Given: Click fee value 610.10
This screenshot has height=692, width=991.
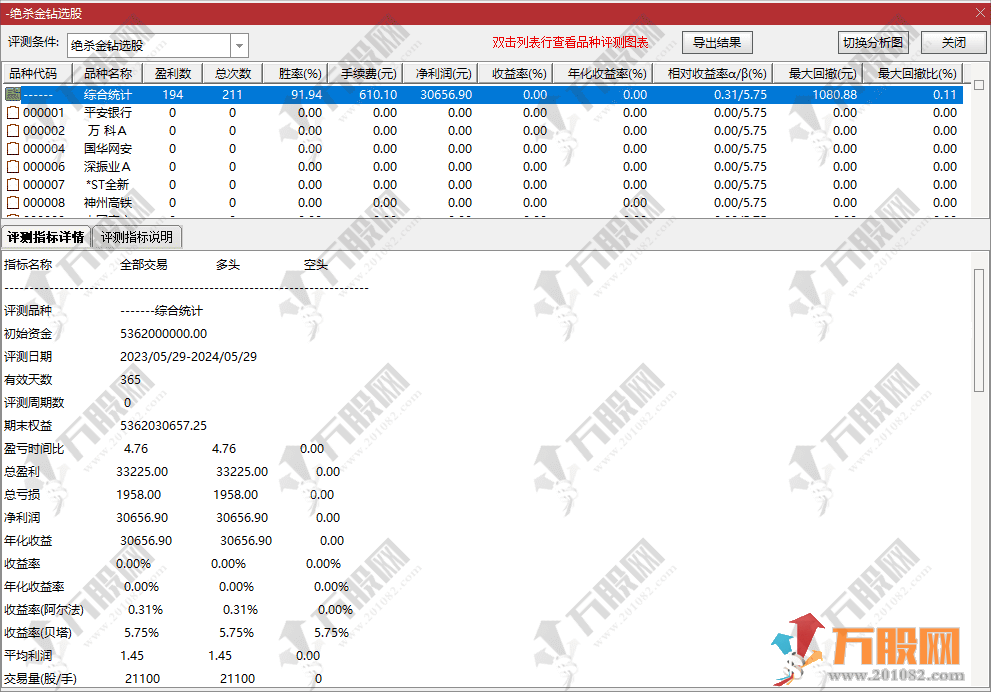Looking at the screenshot, I should pos(378,95).
